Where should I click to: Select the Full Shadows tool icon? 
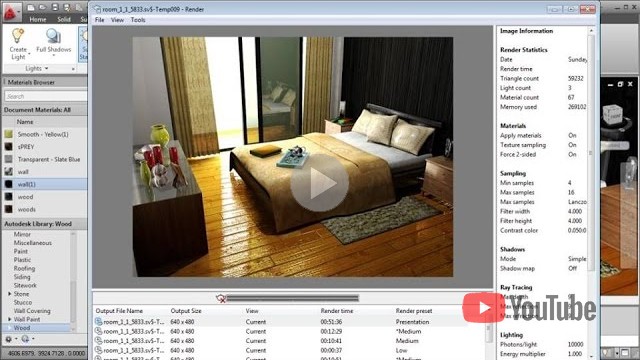coord(53,36)
